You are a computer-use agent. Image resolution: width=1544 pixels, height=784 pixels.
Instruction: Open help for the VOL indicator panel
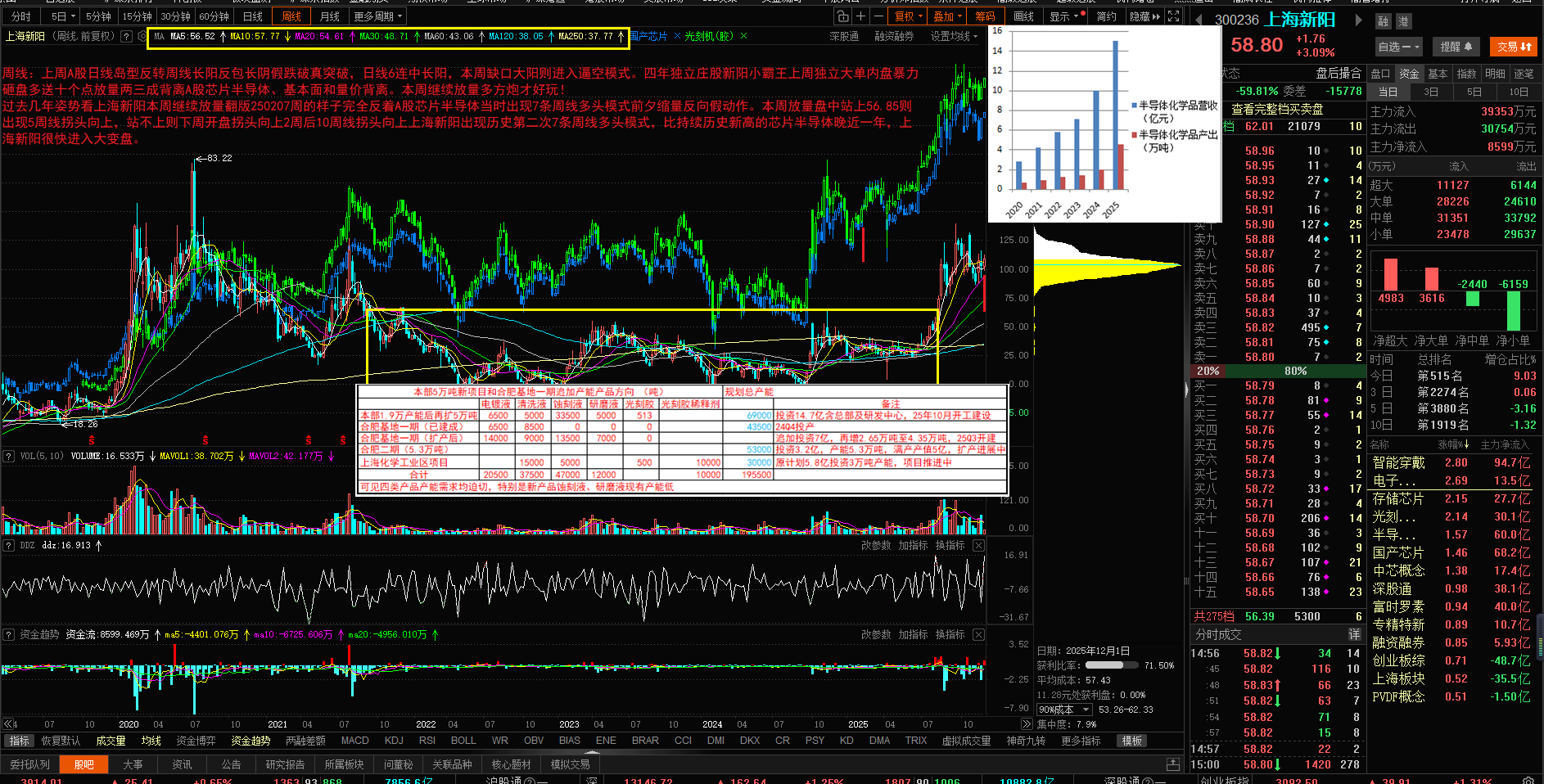pos(8,456)
